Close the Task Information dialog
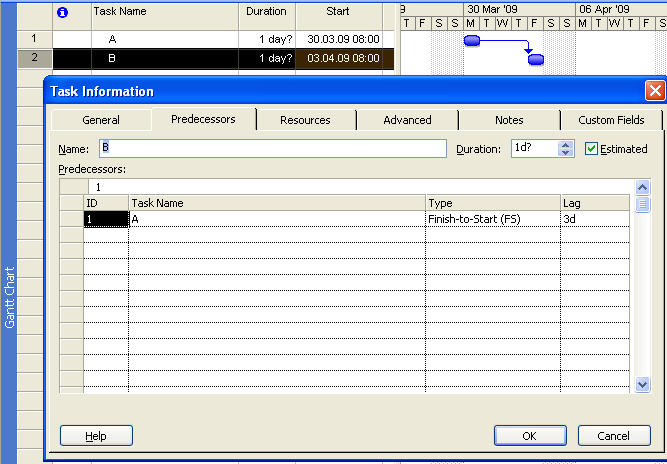The height and width of the screenshot is (464, 667). [655, 91]
